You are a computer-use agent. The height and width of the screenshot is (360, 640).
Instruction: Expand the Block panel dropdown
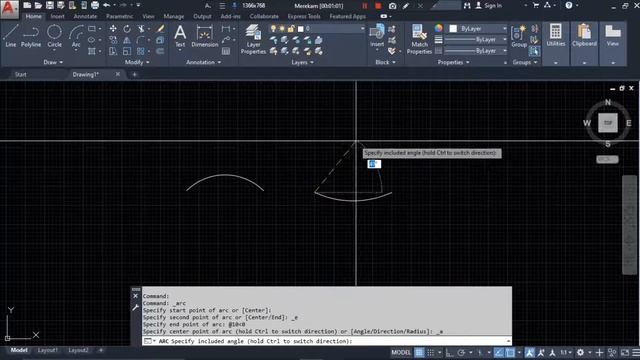coord(385,62)
